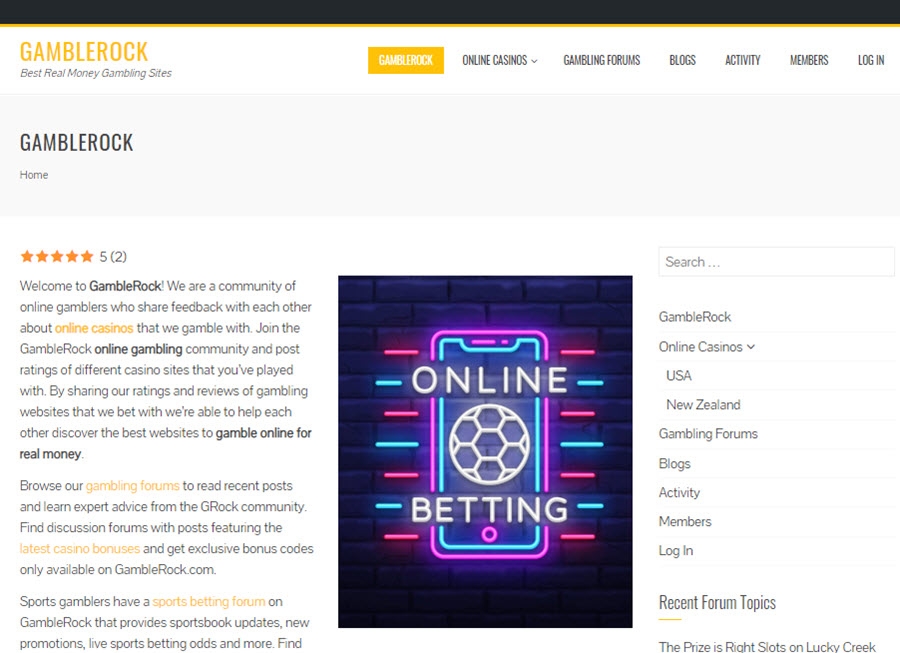Follow the Home breadcrumb link
The image size is (900, 653).
(34, 175)
